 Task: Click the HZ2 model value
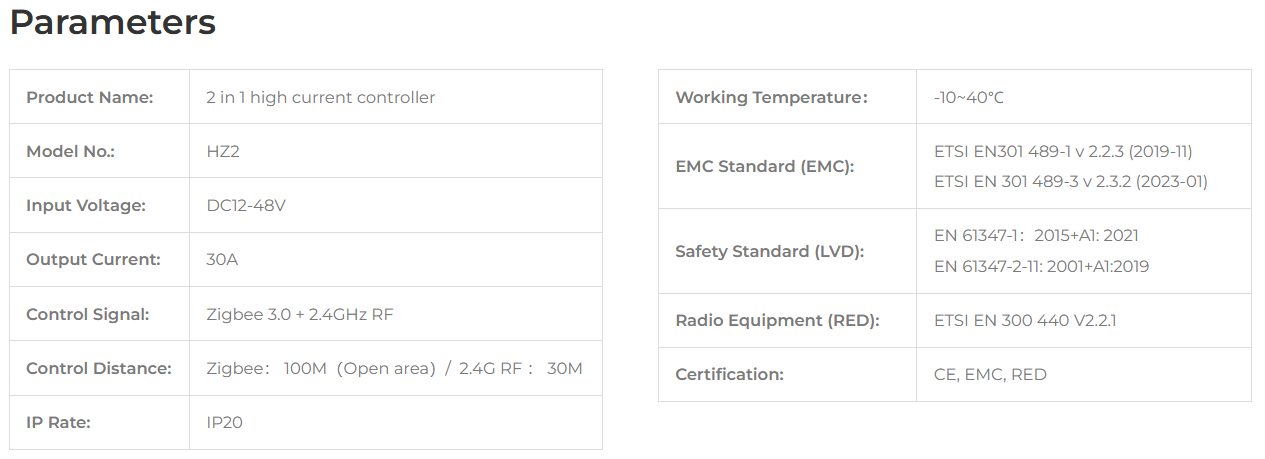tap(223, 151)
